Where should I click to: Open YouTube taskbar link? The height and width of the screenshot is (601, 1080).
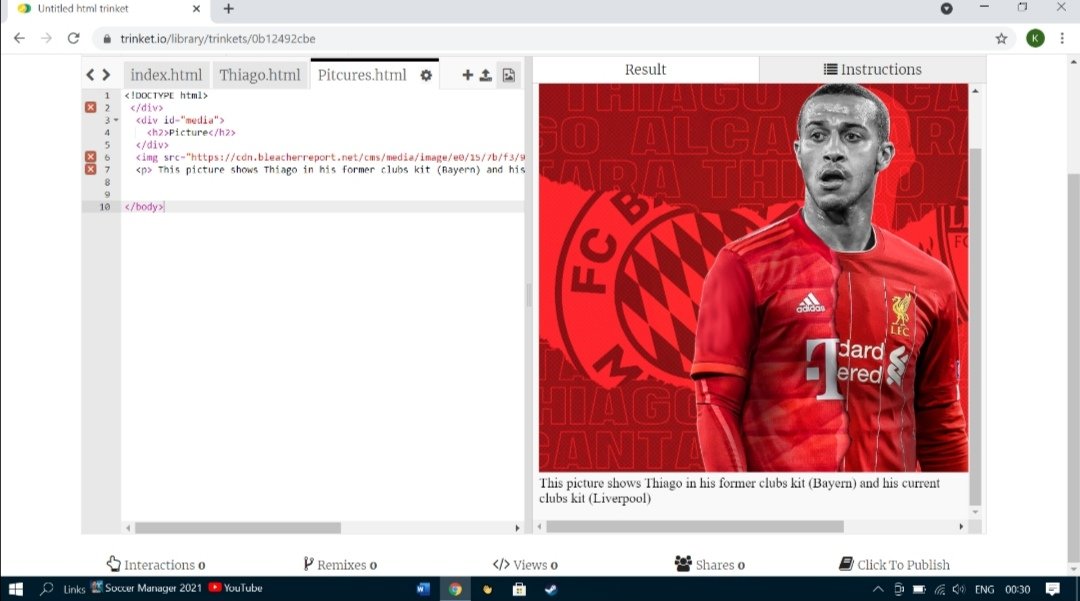pos(236,588)
